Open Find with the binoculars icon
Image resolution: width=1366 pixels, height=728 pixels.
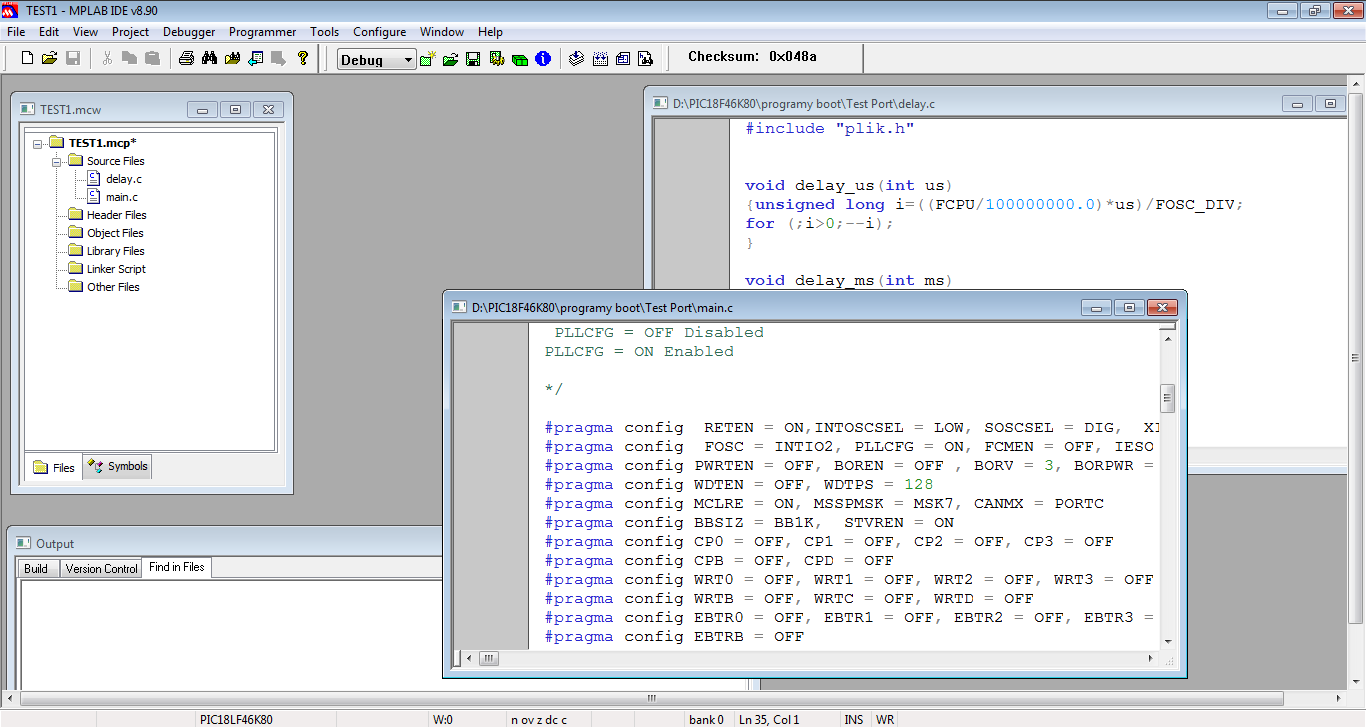[x=209, y=59]
